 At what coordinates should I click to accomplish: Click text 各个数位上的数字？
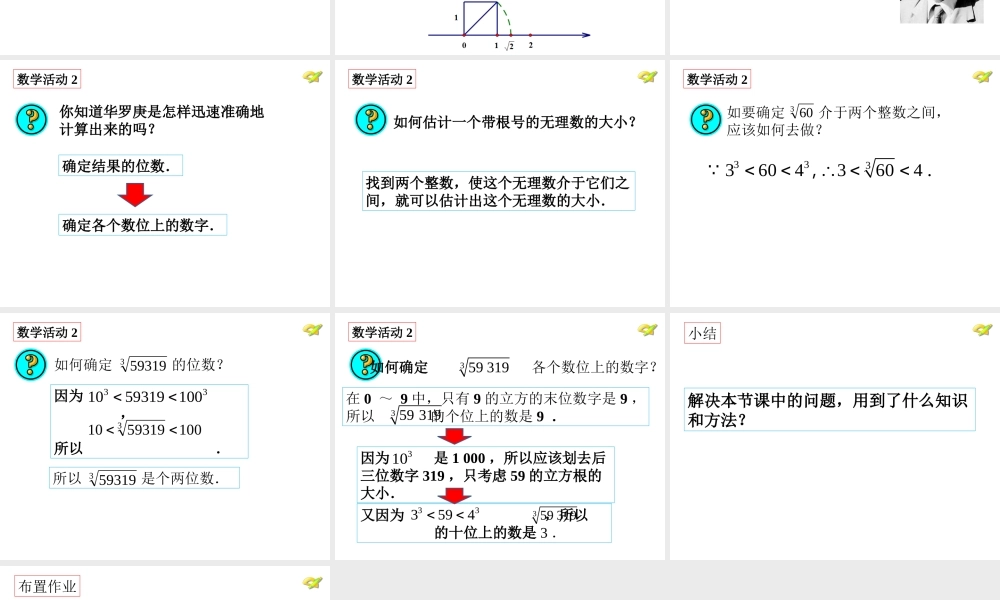[594, 367]
